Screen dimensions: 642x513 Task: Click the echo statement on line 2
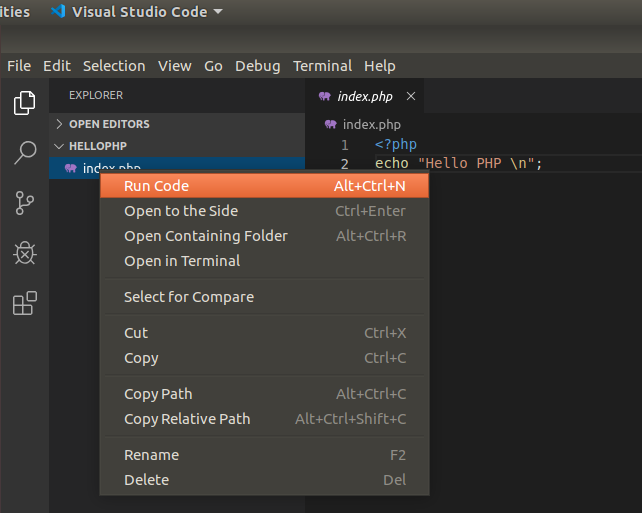[x=459, y=163]
